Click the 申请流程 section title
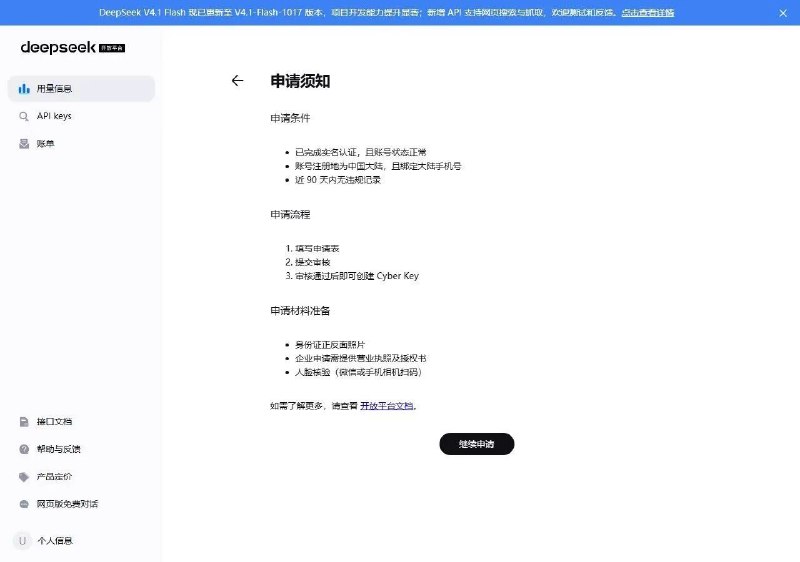The height and width of the screenshot is (562, 800). point(290,215)
